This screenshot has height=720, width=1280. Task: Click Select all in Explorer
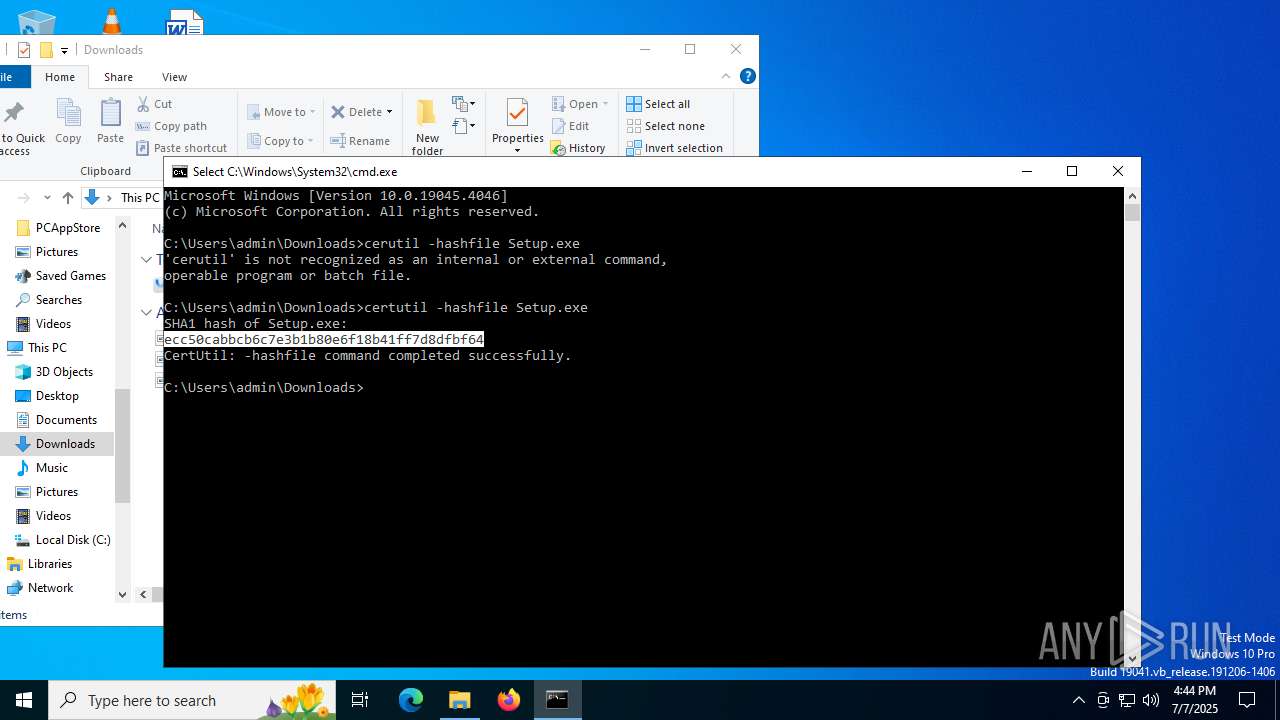pos(658,104)
